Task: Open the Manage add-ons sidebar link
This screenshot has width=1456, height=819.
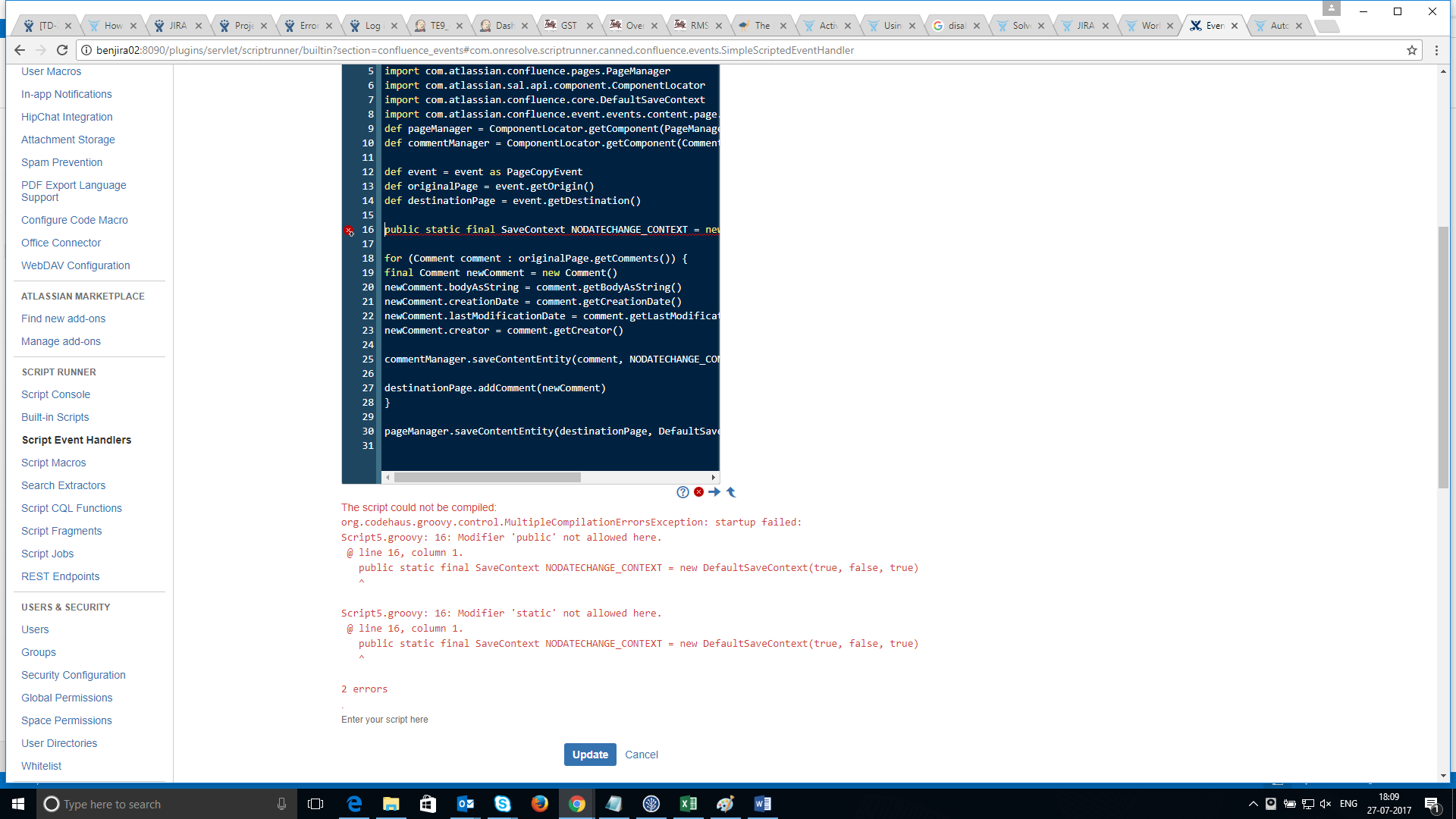Action: 61,341
